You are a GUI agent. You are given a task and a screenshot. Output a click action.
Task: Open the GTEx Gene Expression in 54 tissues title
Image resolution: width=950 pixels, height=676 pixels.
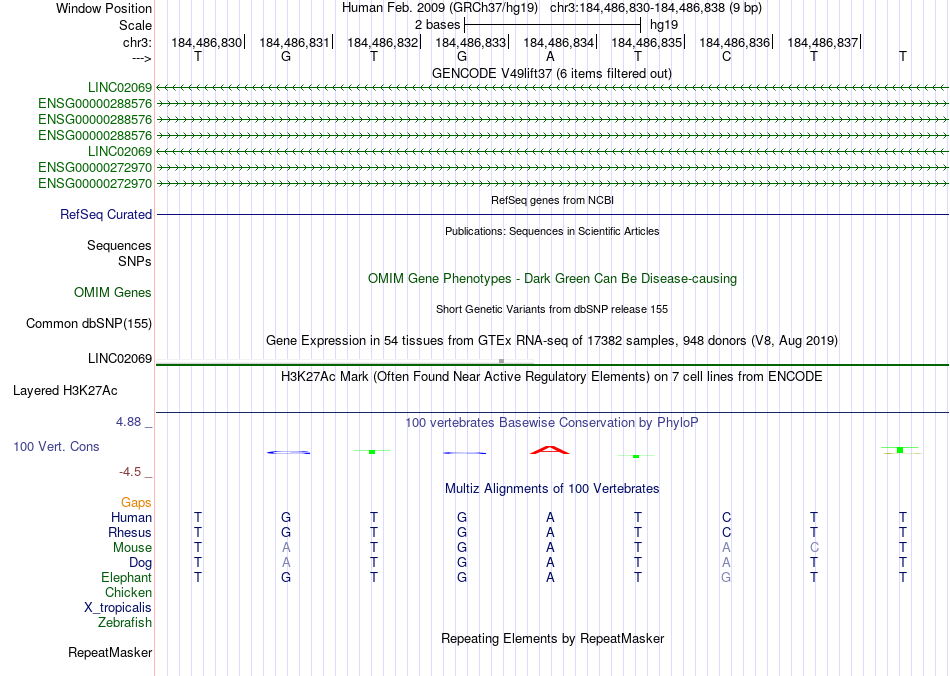[552, 340]
